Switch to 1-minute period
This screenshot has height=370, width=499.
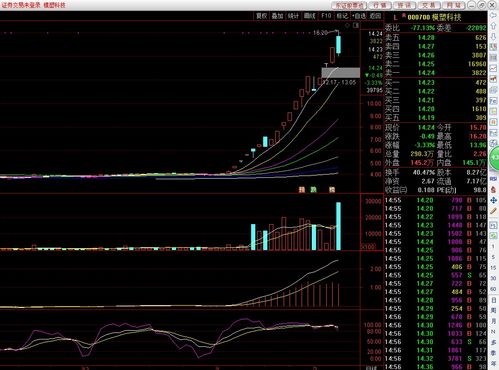493,246
